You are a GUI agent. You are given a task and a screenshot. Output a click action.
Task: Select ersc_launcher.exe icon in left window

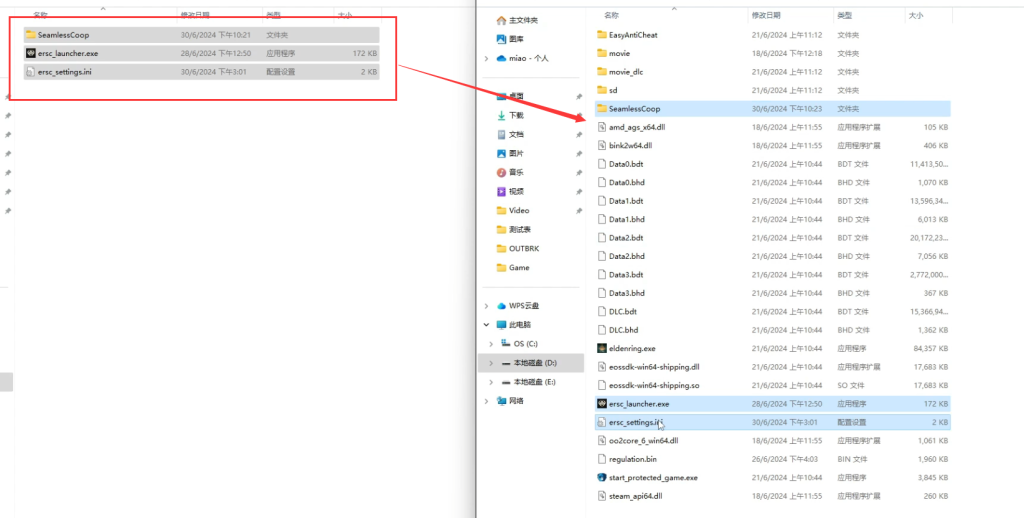[x=31, y=53]
